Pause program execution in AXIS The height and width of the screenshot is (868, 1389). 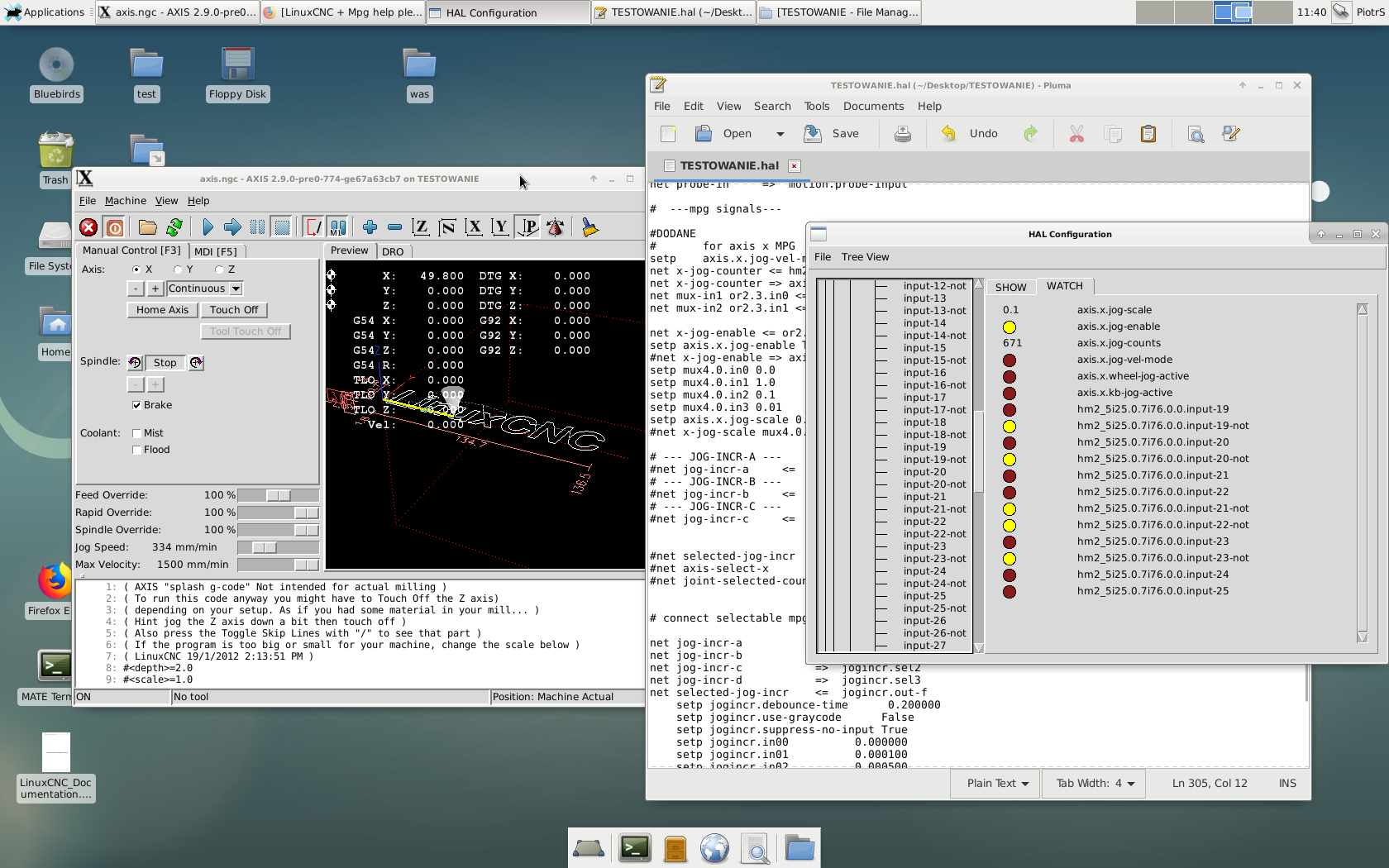[257, 227]
